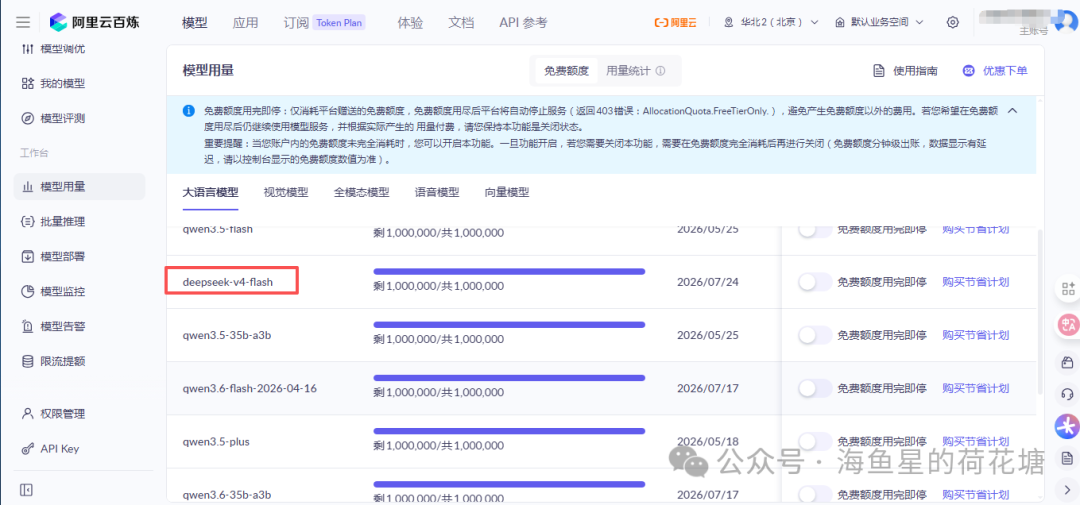
Task: Click the 优惠下单 coupon icon
Action: coord(968,71)
